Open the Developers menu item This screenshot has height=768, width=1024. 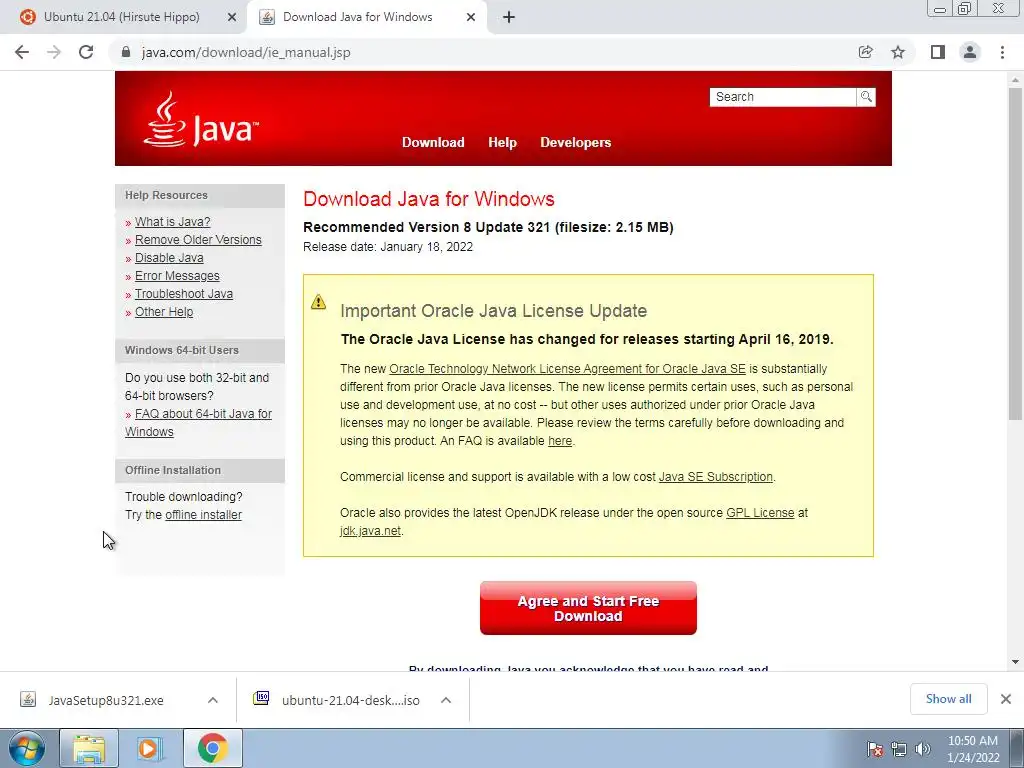coord(575,142)
